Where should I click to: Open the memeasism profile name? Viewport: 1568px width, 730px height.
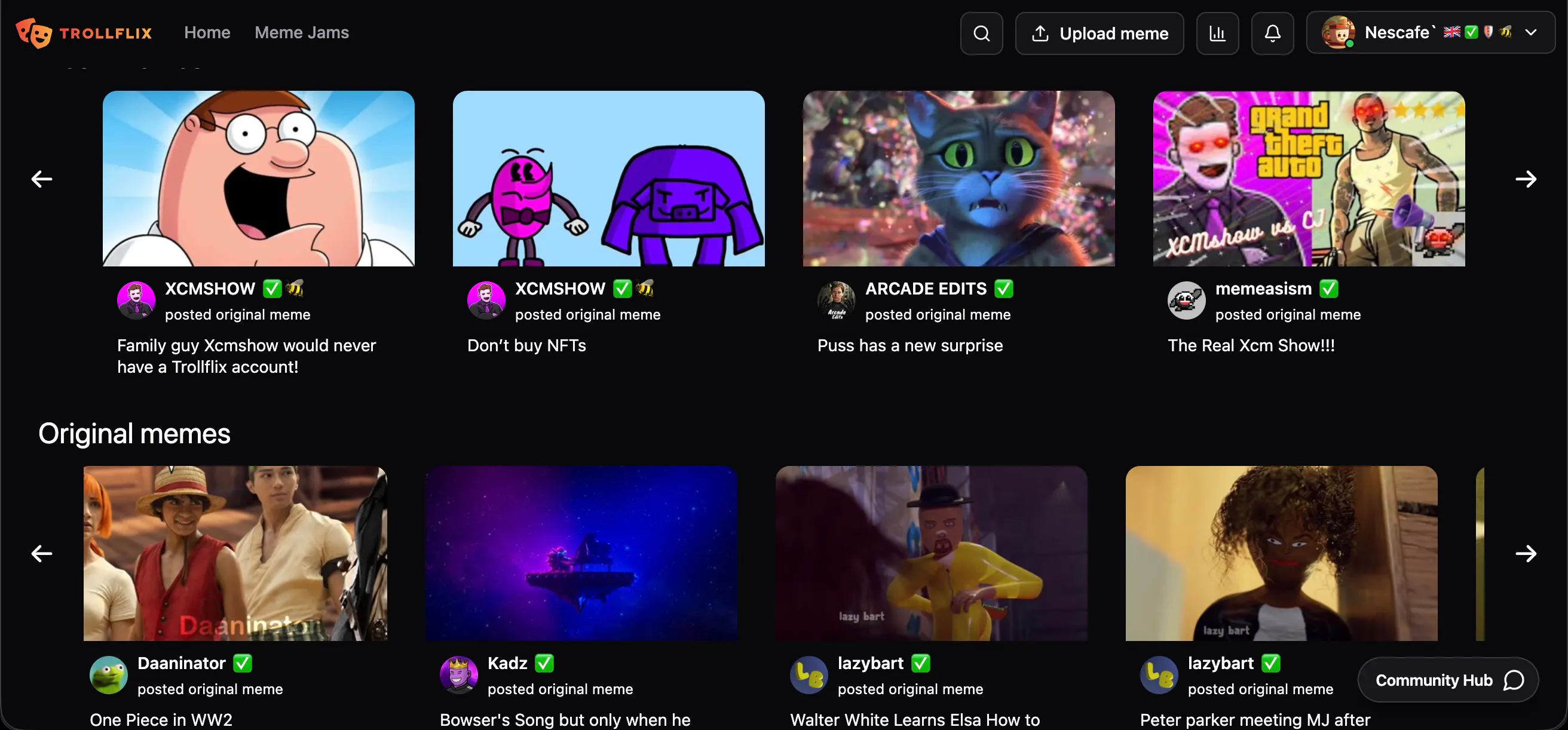click(1263, 289)
